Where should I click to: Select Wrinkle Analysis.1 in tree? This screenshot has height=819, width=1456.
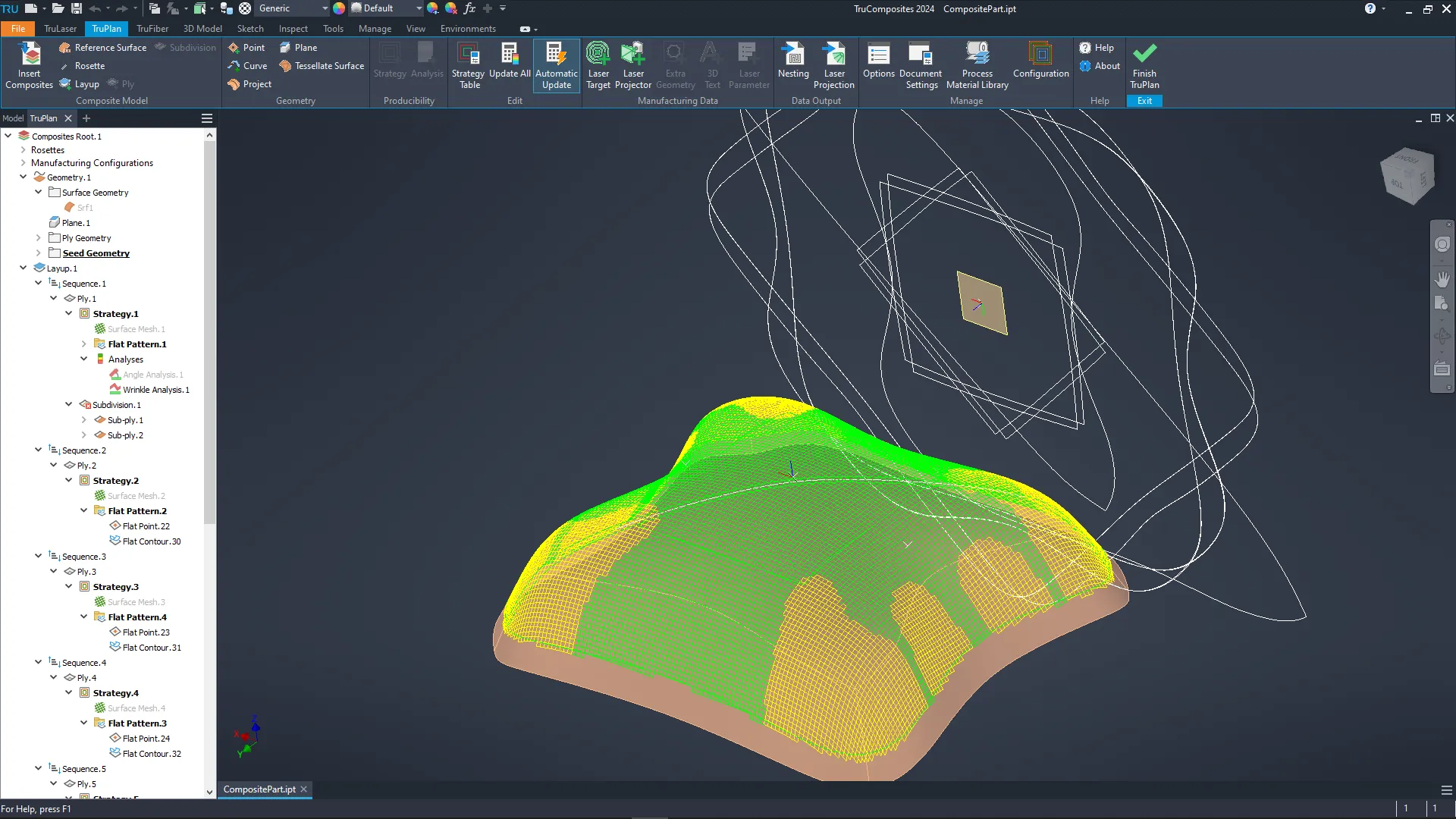(x=155, y=390)
